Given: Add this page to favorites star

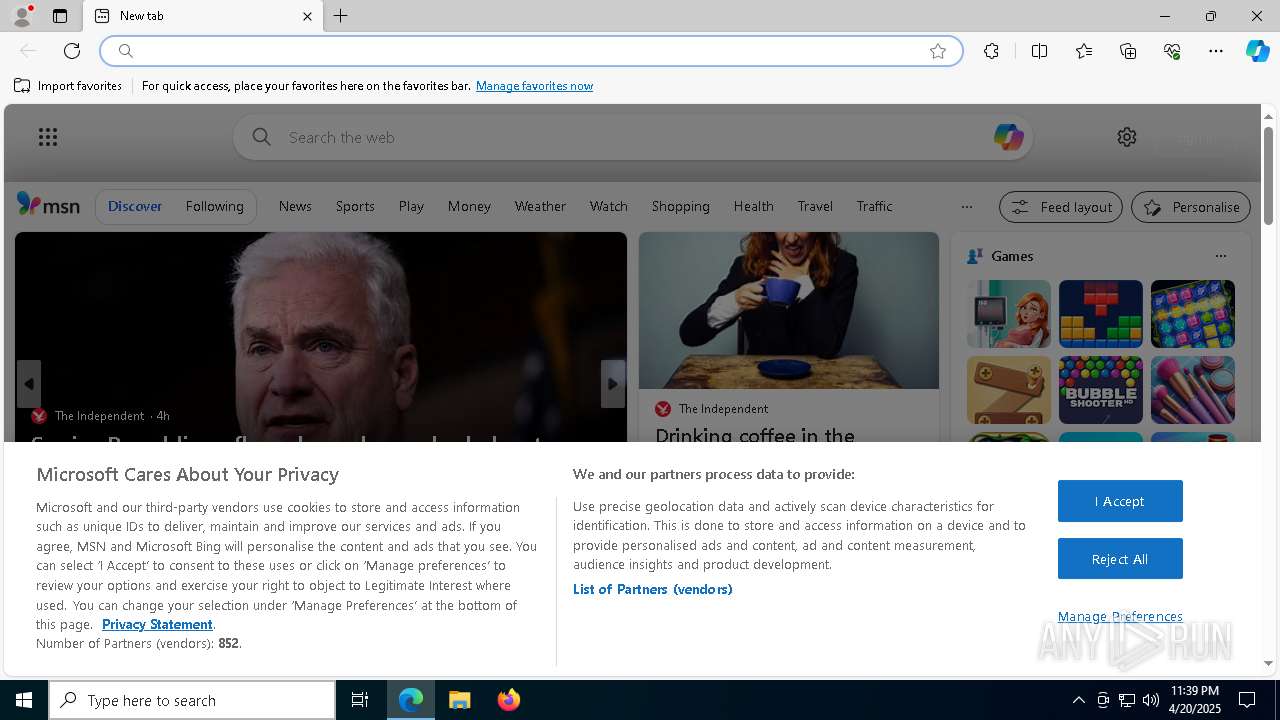Looking at the screenshot, I should (938, 51).
